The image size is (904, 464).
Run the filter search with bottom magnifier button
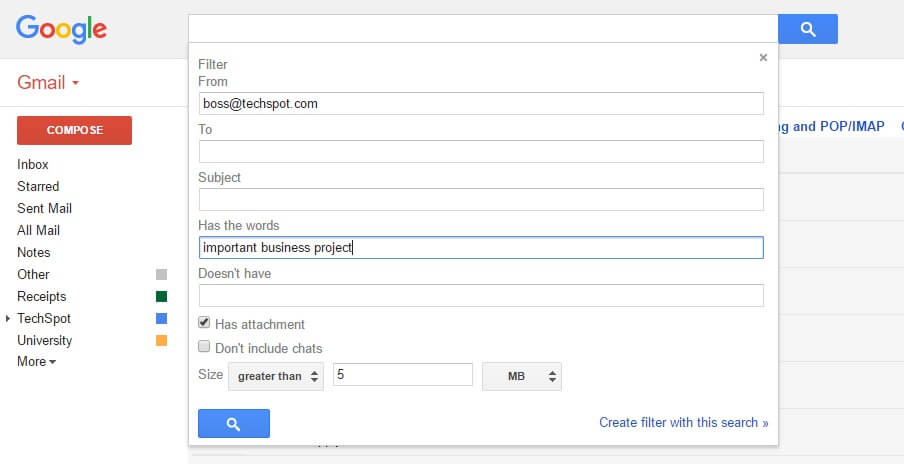pos(233,424)
